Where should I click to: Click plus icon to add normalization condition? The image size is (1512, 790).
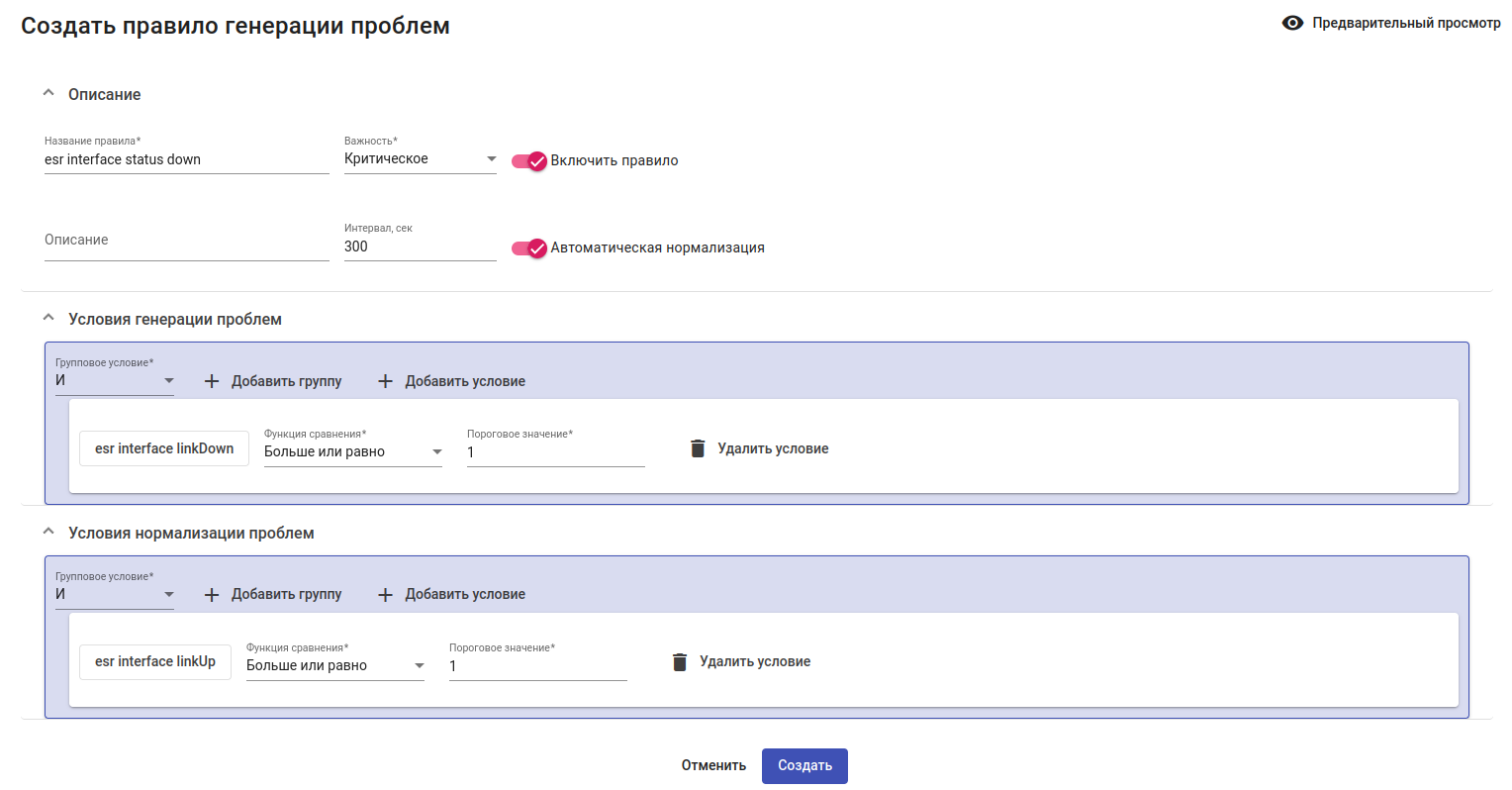tap(386, 595)
